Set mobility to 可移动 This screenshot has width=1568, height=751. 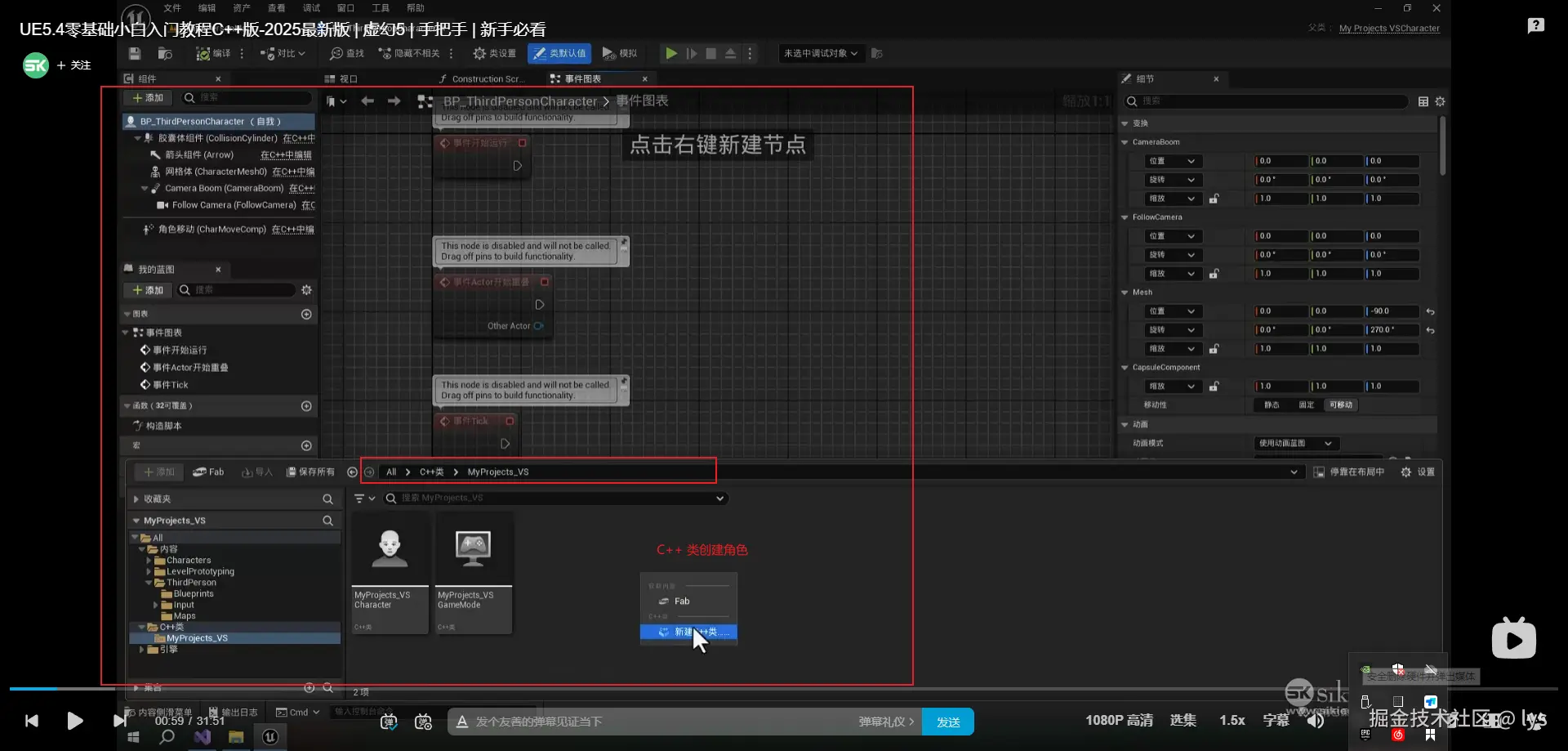click(1341, 405)
